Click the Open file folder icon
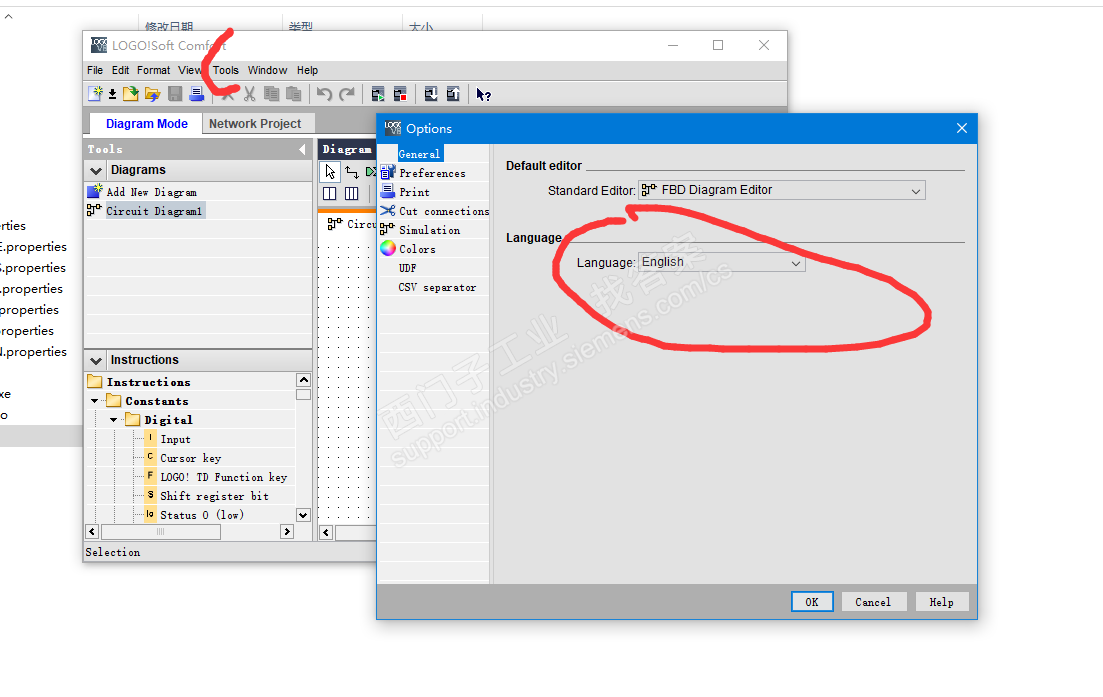1103x697 pixels. tap(131, 94)
